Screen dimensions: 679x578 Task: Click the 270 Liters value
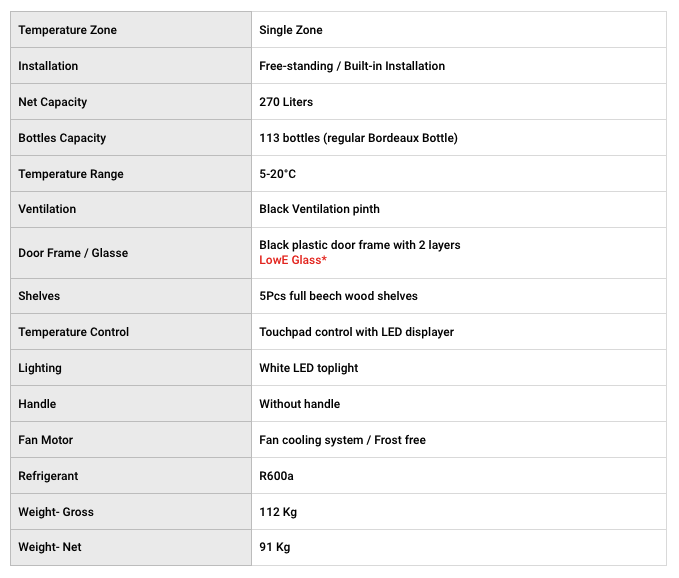[x=286, y=102]
